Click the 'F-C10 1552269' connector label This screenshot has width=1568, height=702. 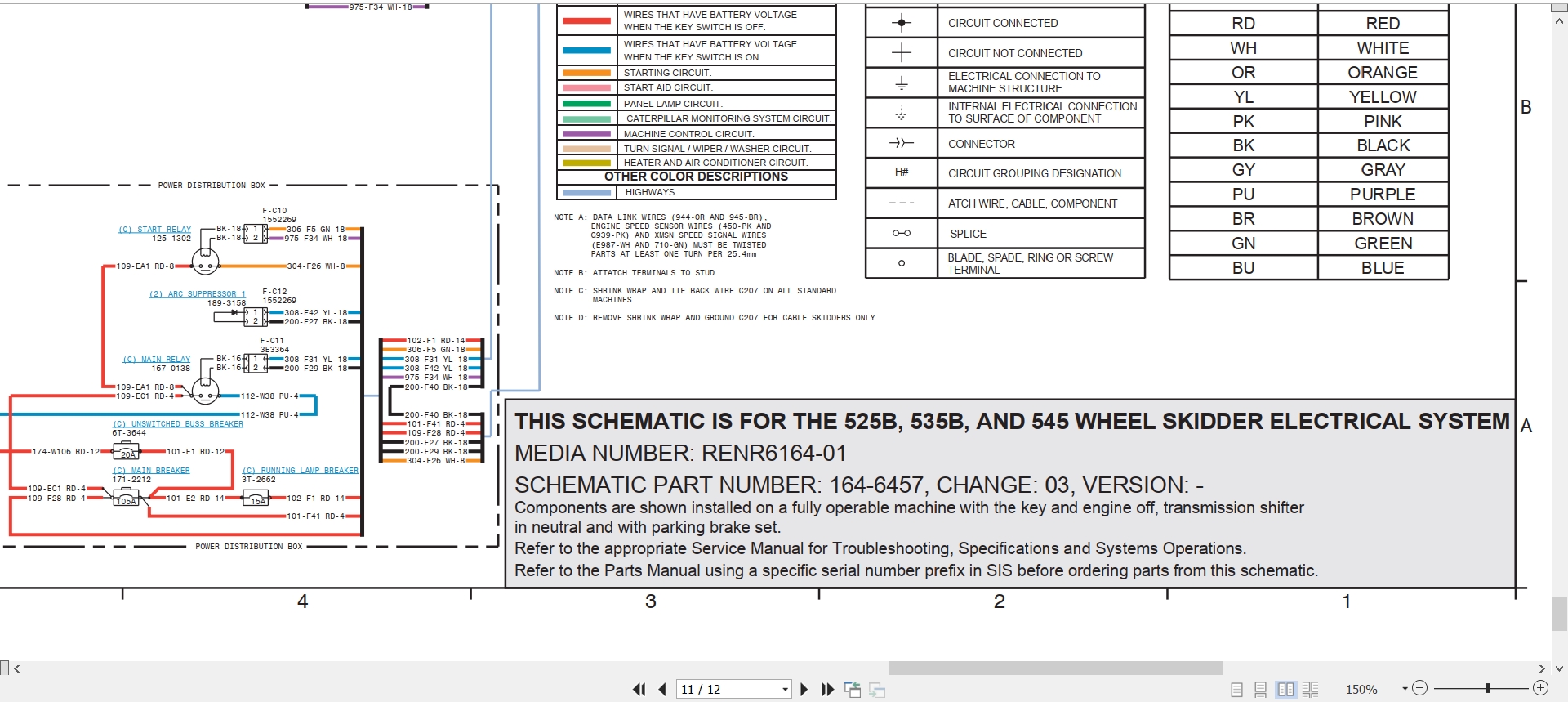click(279, 215)
